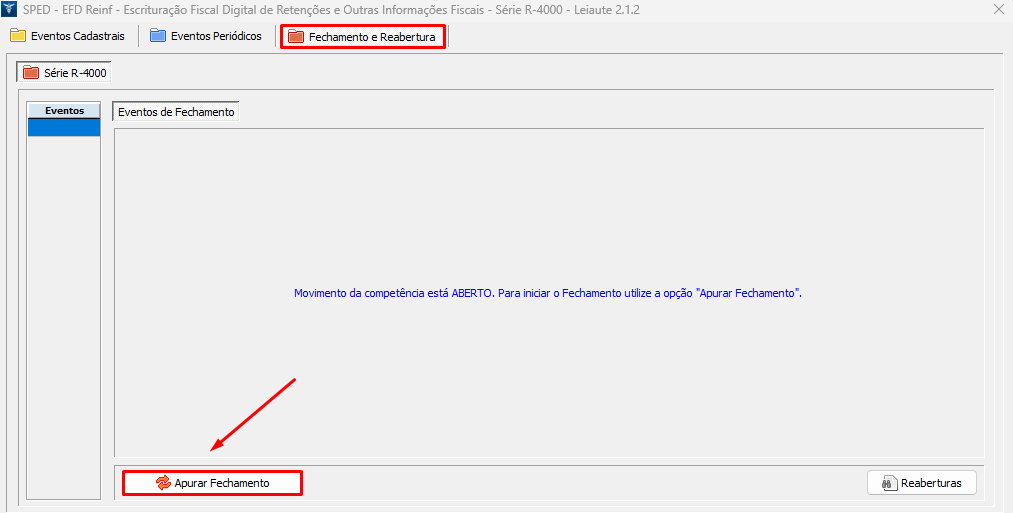Select the Fechamento e Reabertura tab
The height and width of the screenshot is (513, 1013).
pos(371,37)
